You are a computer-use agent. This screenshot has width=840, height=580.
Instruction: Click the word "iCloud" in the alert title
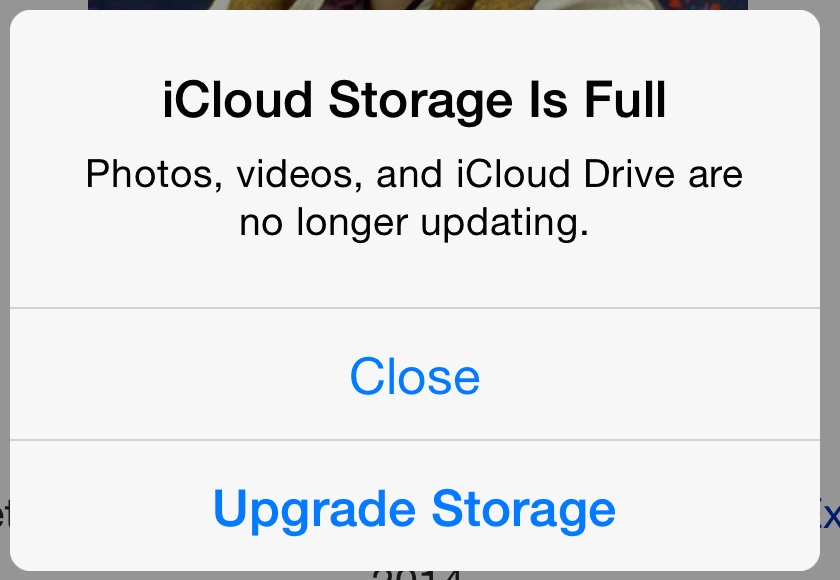237,100
